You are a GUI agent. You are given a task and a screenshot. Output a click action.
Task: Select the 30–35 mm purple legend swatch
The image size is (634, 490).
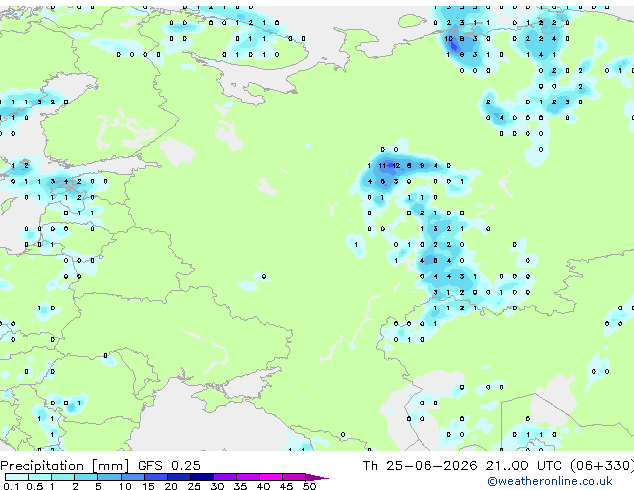pyautogui.click(x=225, y=477)
